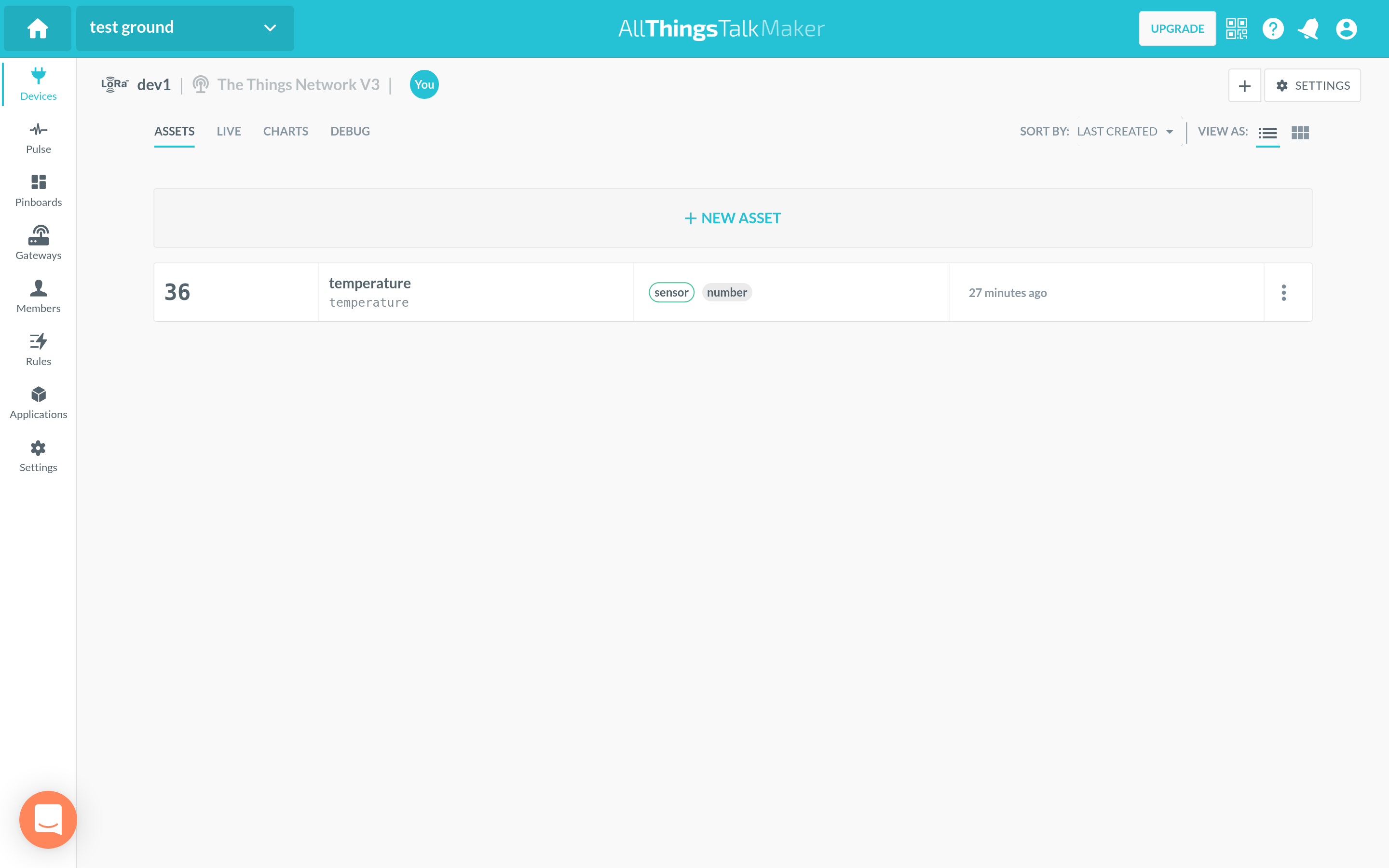The height and width of the screenshot is (868, 1389).
Task: Open temperature asset options menu
Action: [1283, 293]
